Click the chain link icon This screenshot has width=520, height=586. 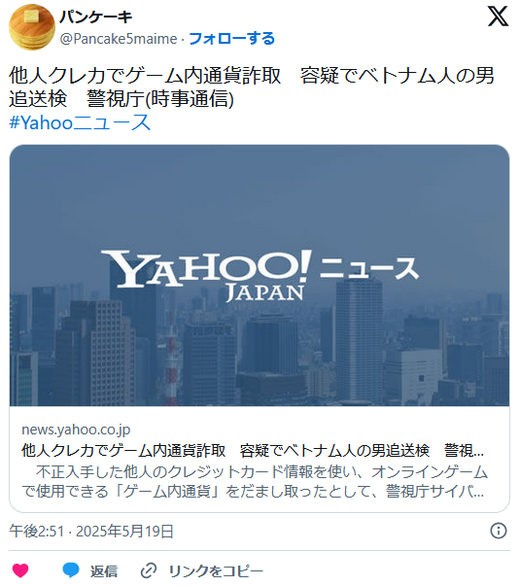click(148, 571)
